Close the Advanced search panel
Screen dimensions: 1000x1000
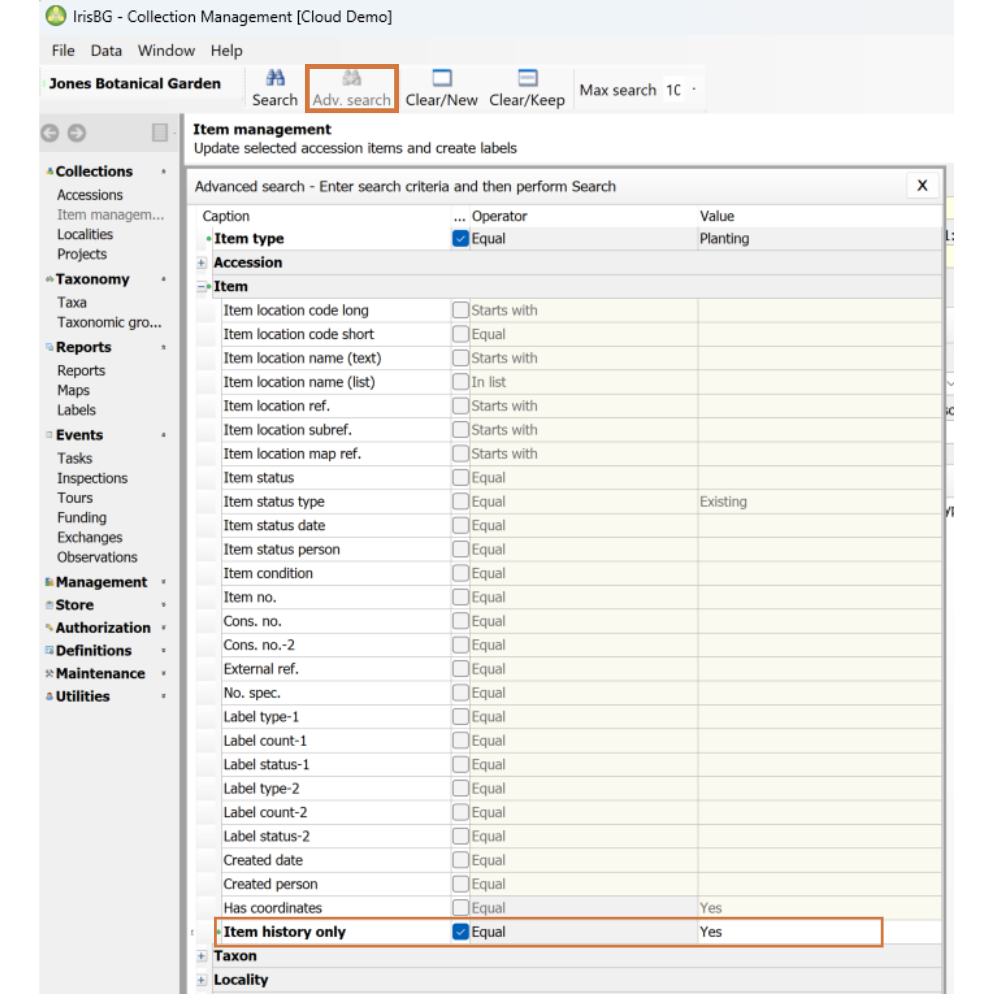point(922,186)
